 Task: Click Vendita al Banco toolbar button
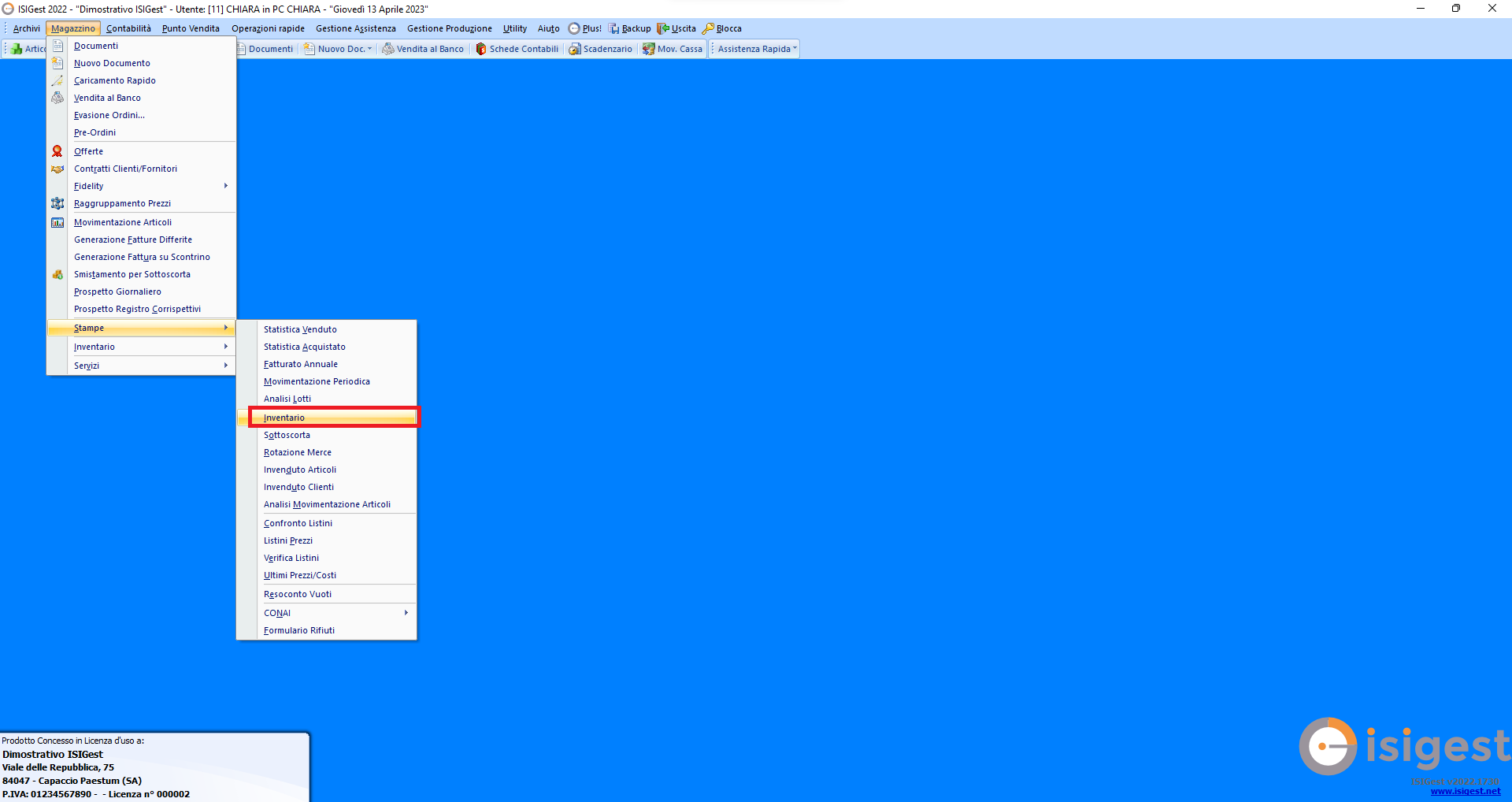coord(423,49)
